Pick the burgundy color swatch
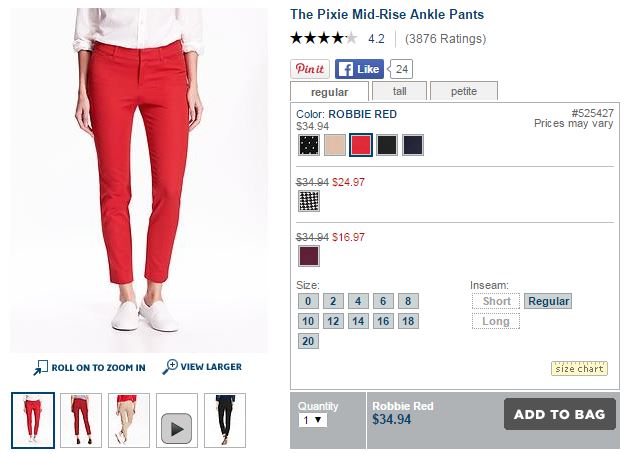This screenshot has width=629, height=454. pyautogui.click(x=309, y=256)
